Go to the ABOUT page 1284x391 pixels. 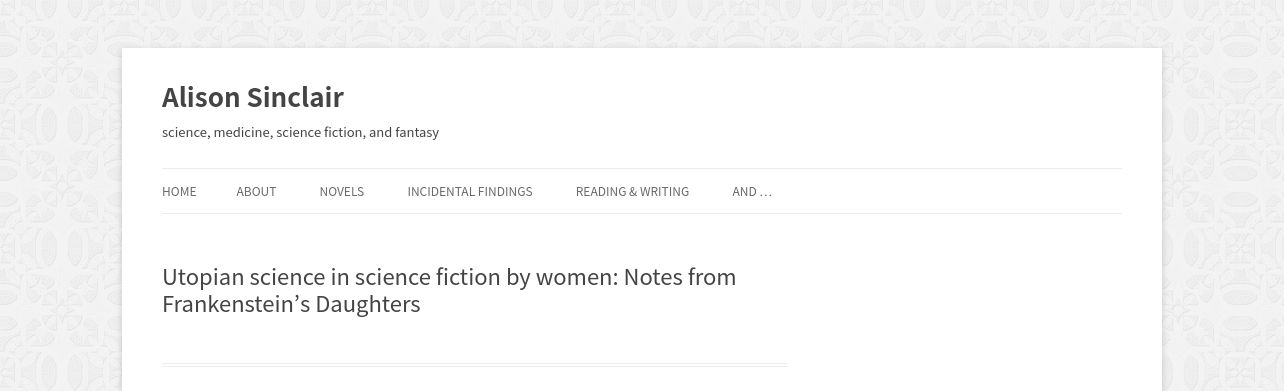pyautogui.click(x=256, y=192)
